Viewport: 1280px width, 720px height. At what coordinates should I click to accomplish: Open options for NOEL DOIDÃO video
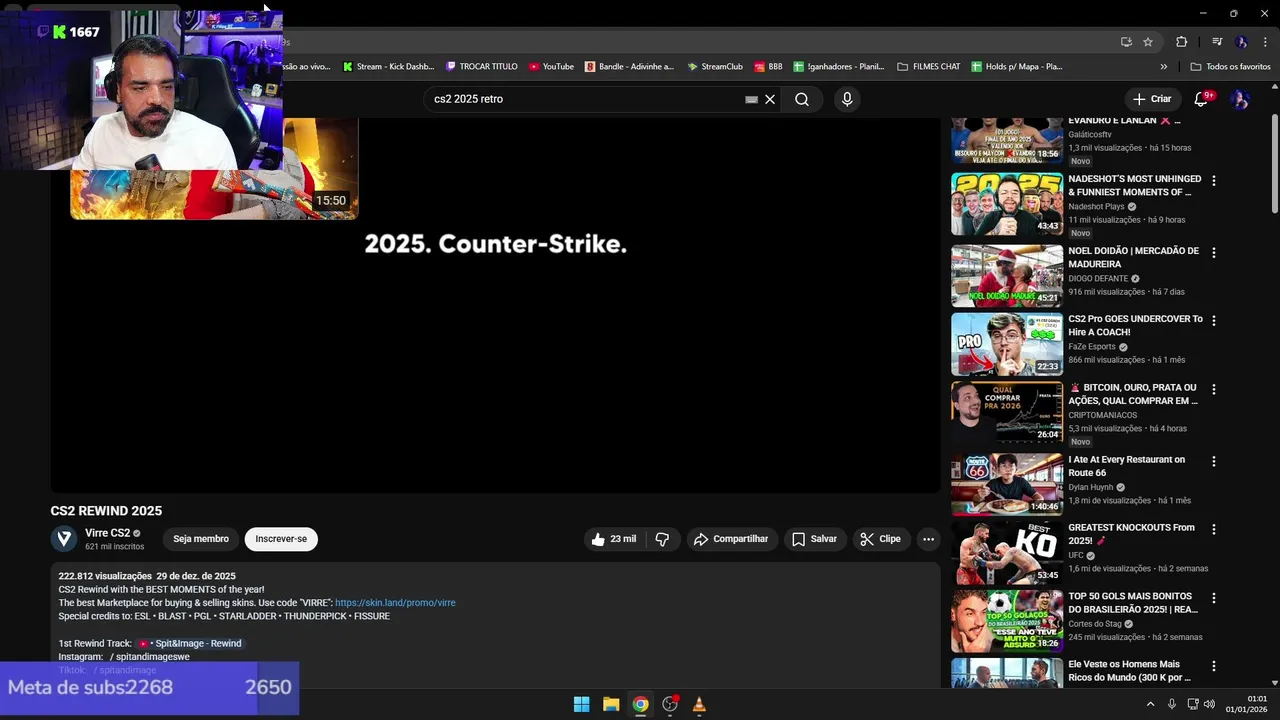pyautogui.click(x=1214, y=253)
